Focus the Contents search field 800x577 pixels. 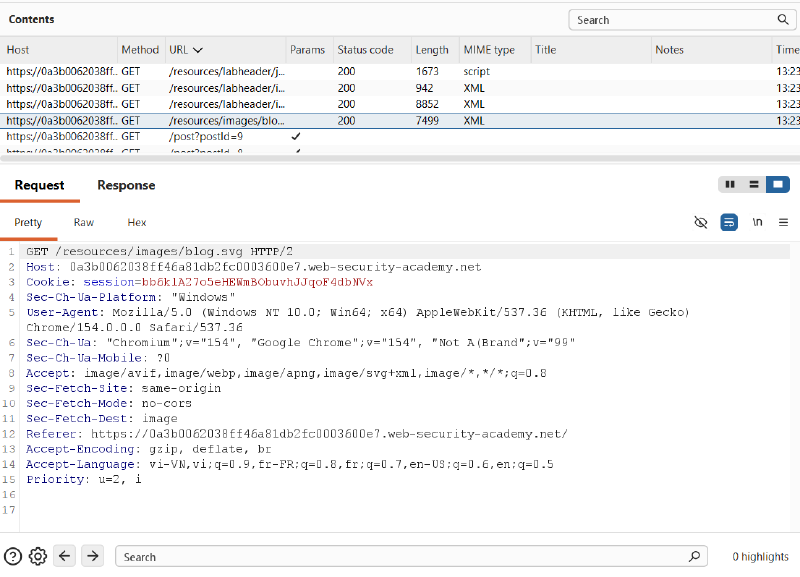point(682,20)
